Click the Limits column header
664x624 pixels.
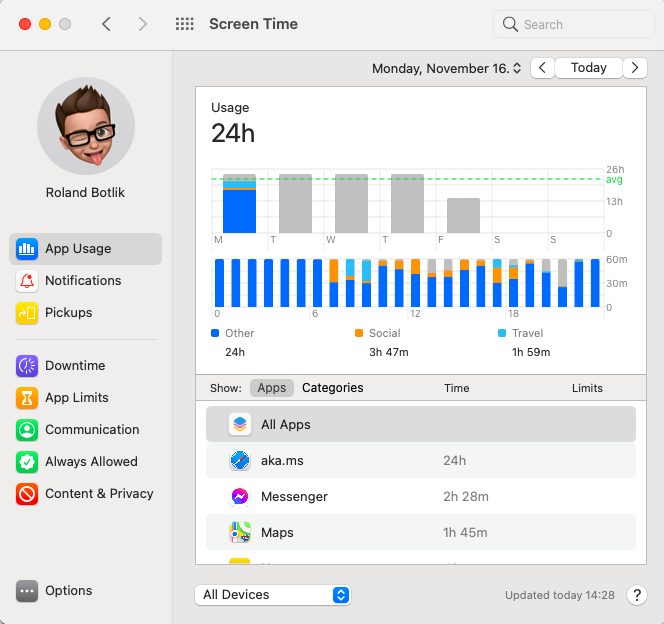(x=587, y=388)
